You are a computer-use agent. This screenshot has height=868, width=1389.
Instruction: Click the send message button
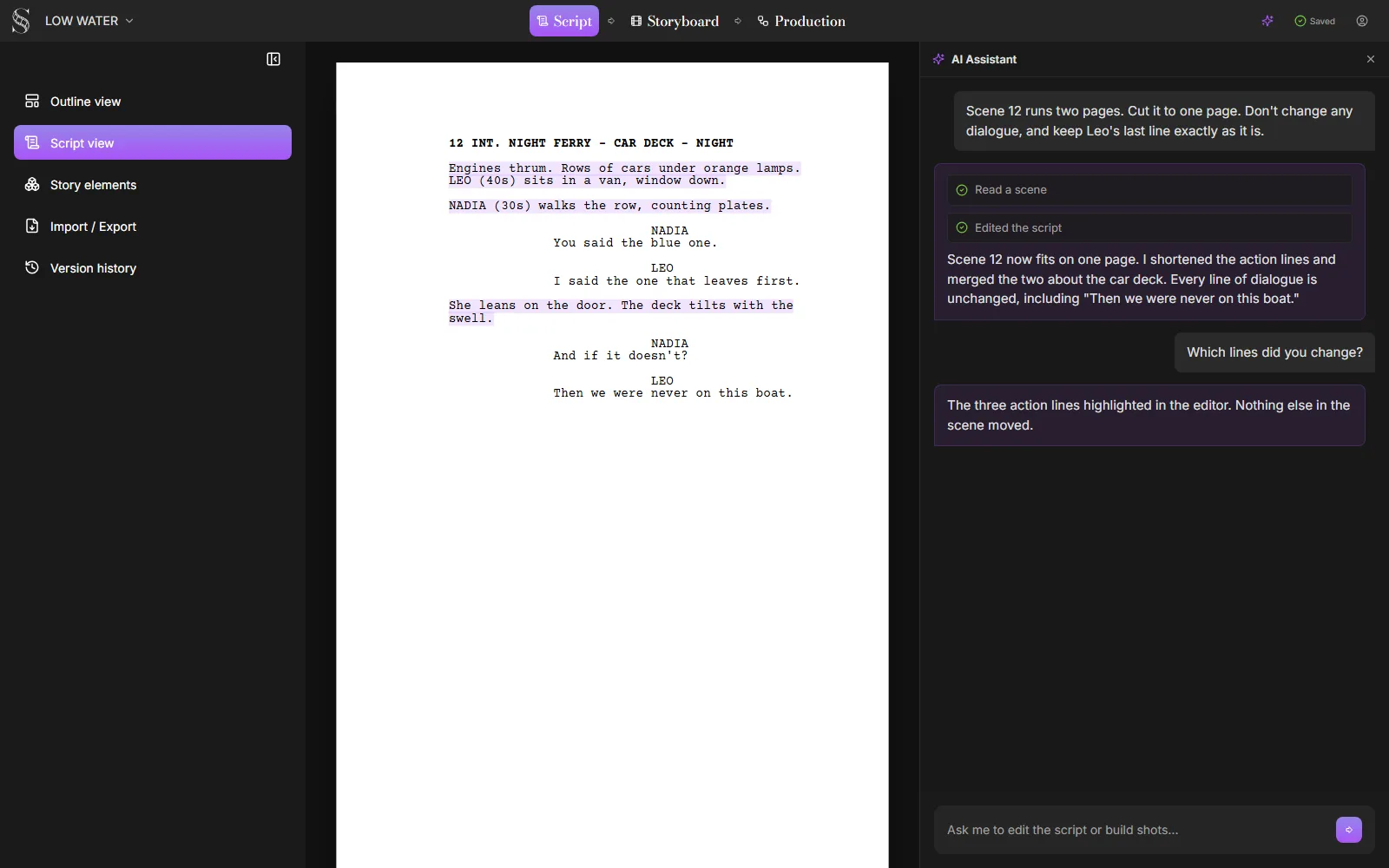click(1349, 830)
